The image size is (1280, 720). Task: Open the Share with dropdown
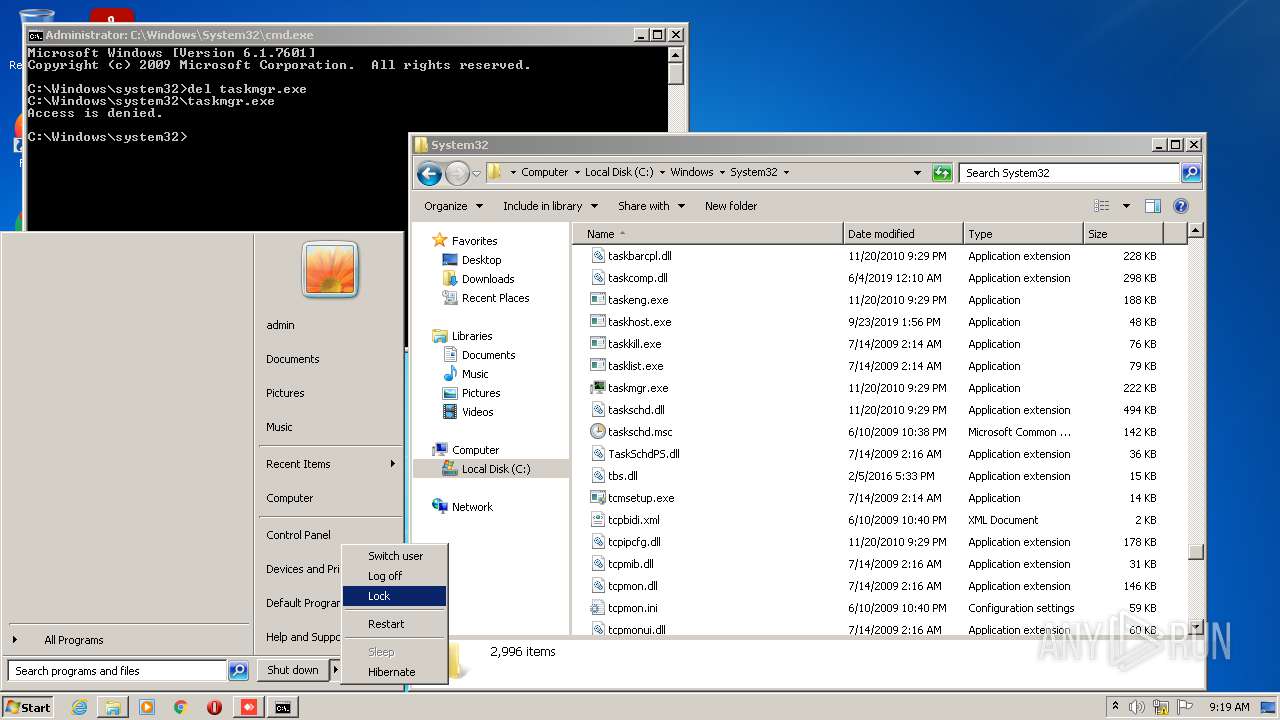pos(651,206)
